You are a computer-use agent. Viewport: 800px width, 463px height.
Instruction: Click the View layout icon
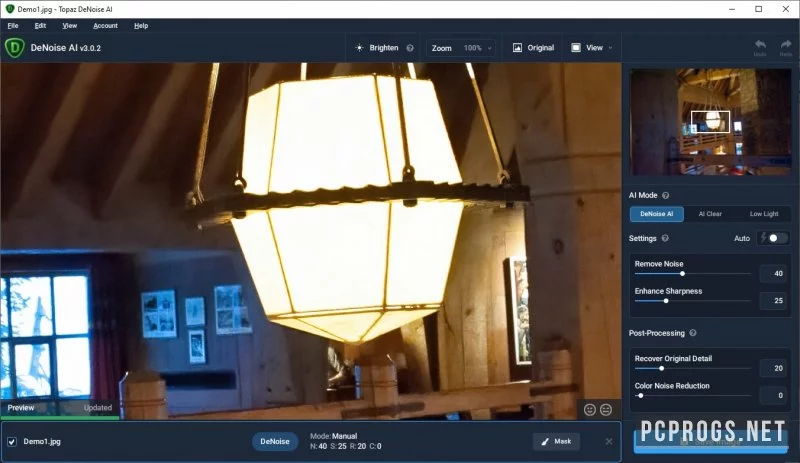point(576,47)
